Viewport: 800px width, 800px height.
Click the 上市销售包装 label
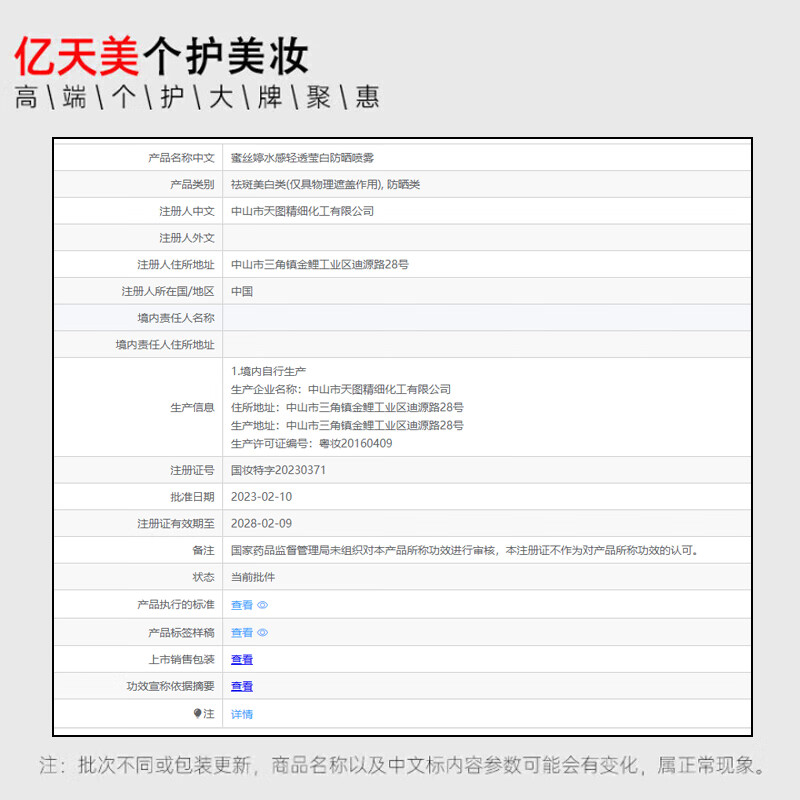[x=181, y=660]
